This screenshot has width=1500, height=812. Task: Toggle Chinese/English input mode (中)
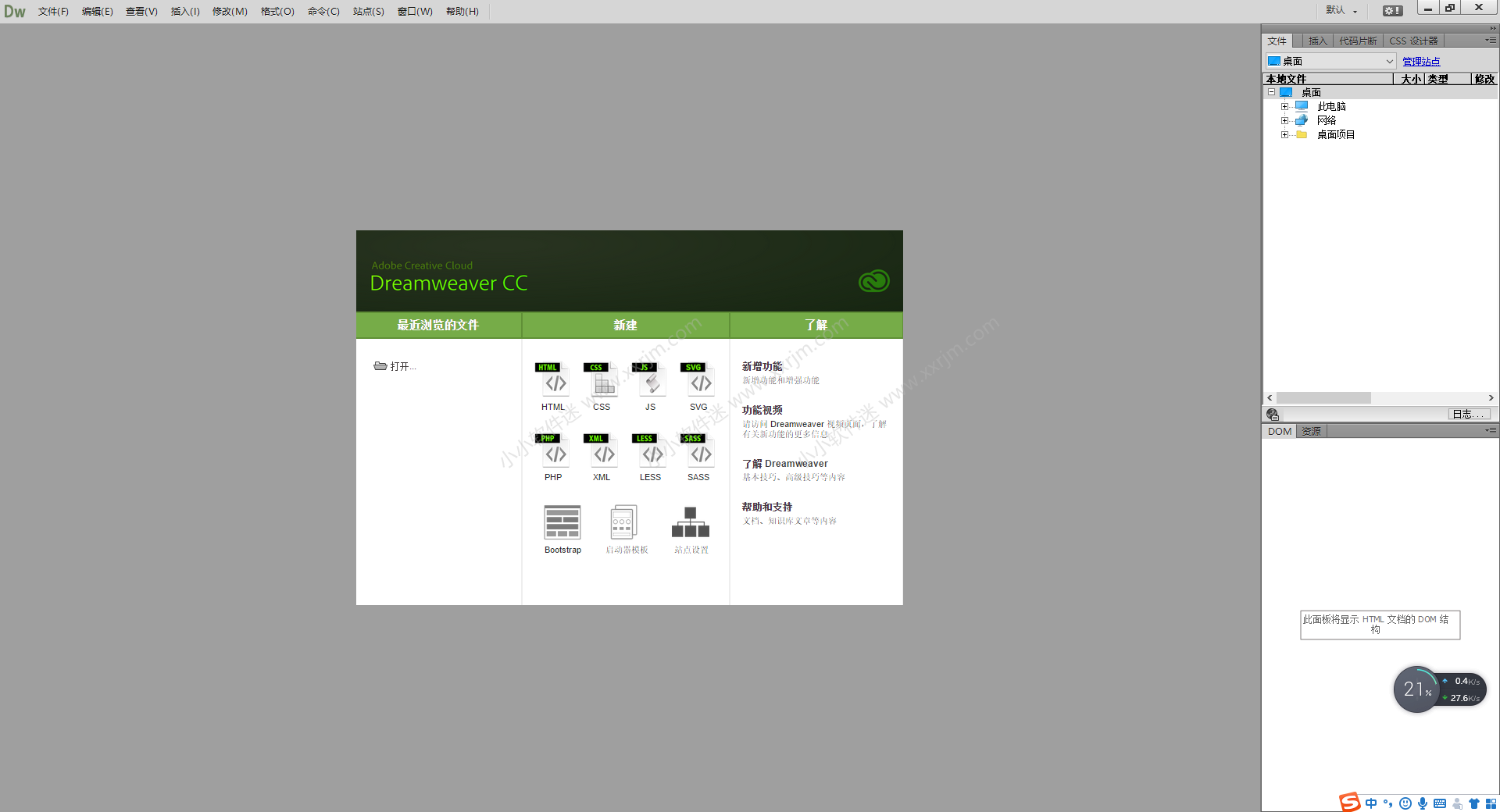coord(1371,803)
